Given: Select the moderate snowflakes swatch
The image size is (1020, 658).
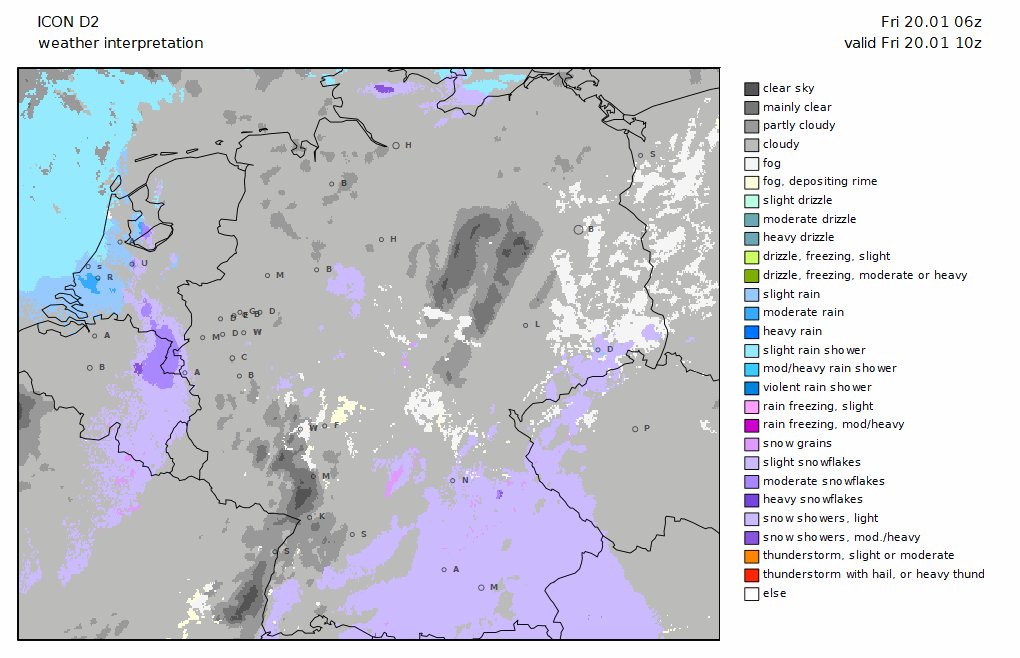Looking at the screenshot, I should click(751, 482).
